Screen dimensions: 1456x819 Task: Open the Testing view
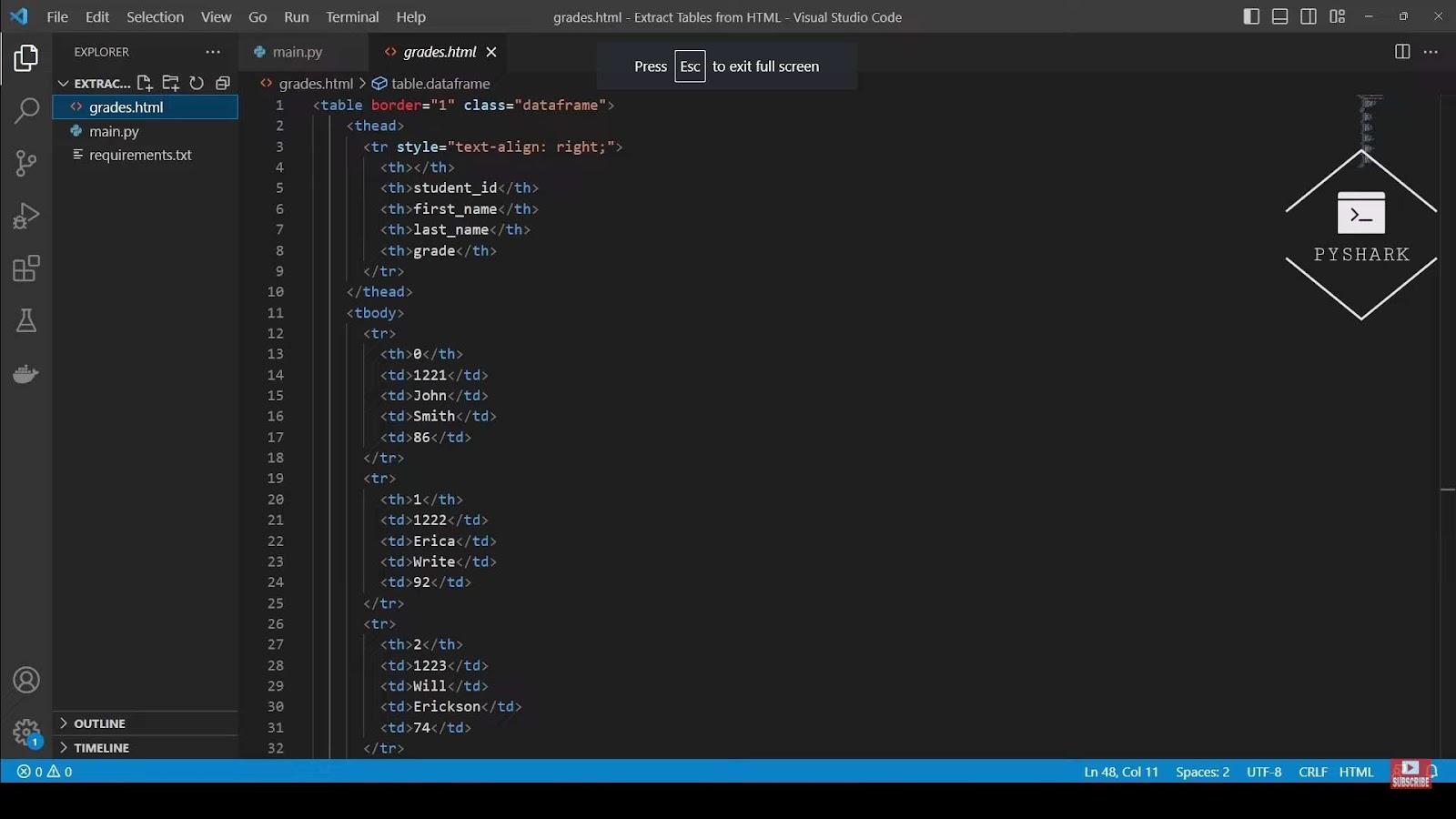26,320
